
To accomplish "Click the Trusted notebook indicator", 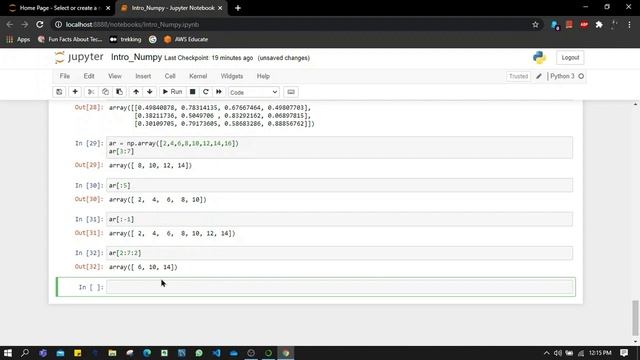I will point(518,76).
